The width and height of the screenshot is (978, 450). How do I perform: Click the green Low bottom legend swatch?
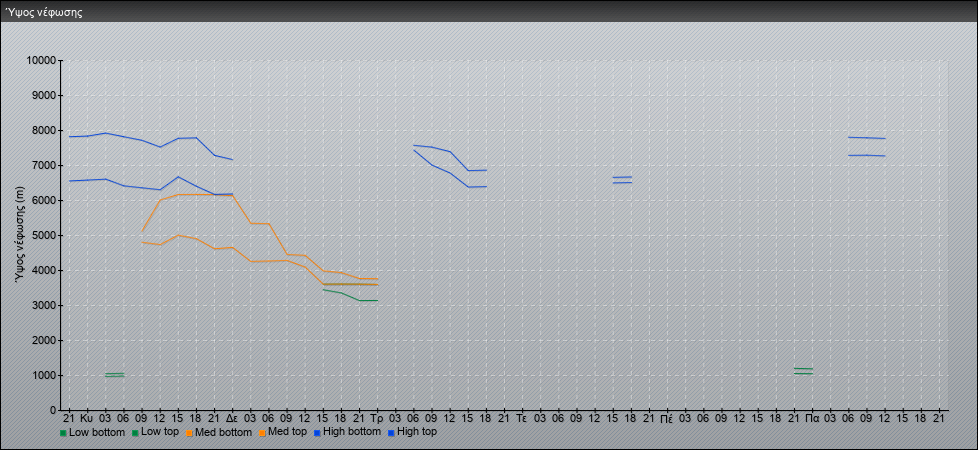point(63,433)
